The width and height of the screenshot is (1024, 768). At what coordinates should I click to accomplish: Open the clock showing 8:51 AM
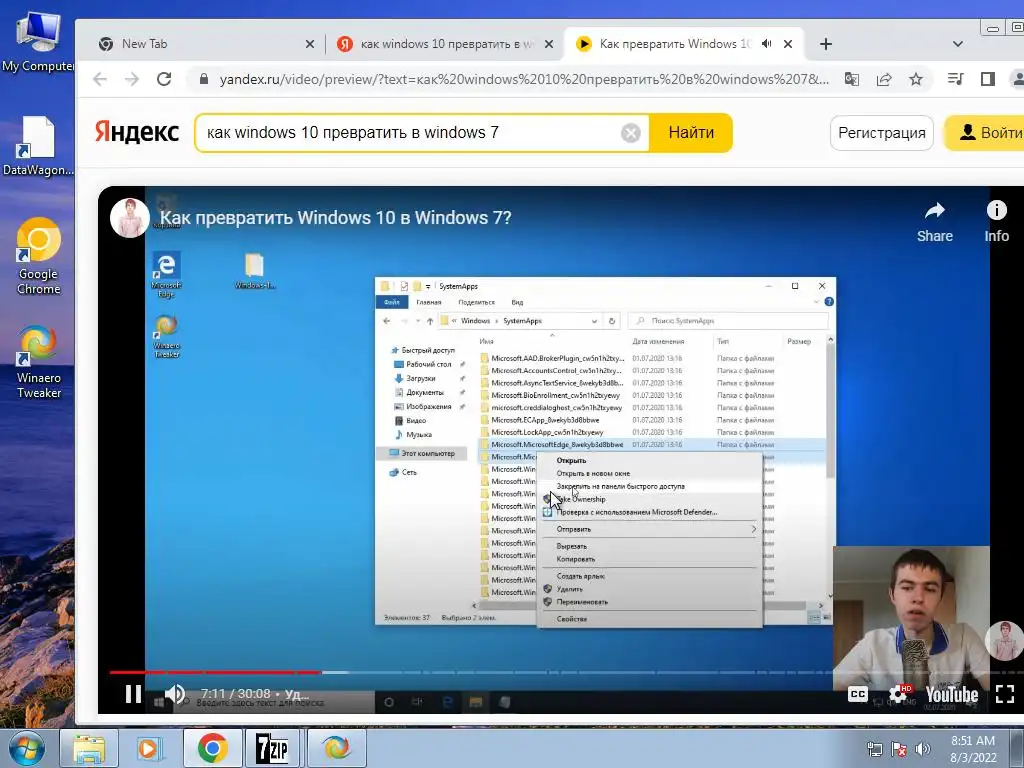click(973, 749)
